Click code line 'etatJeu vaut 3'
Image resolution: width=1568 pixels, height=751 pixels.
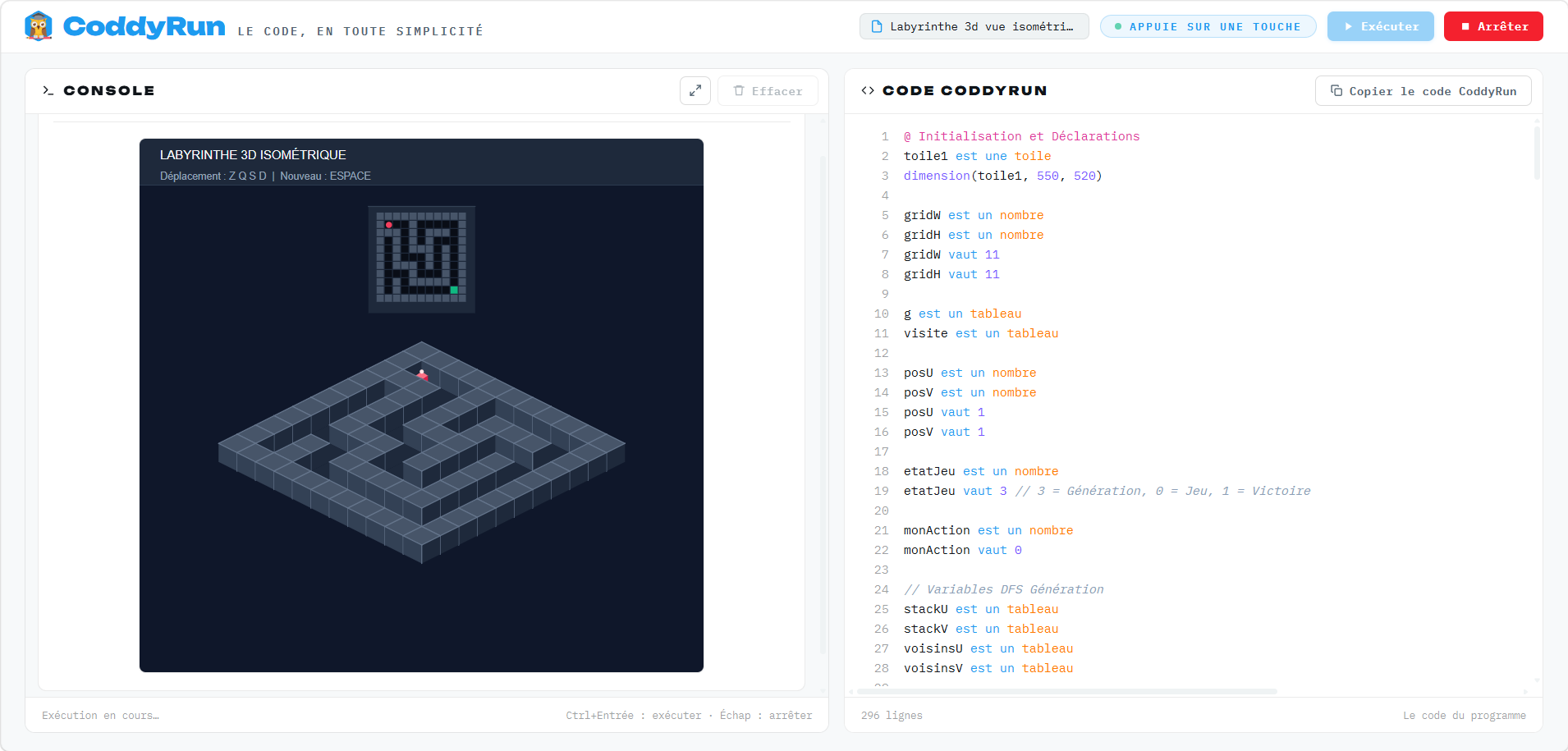(x=956, y=491)
